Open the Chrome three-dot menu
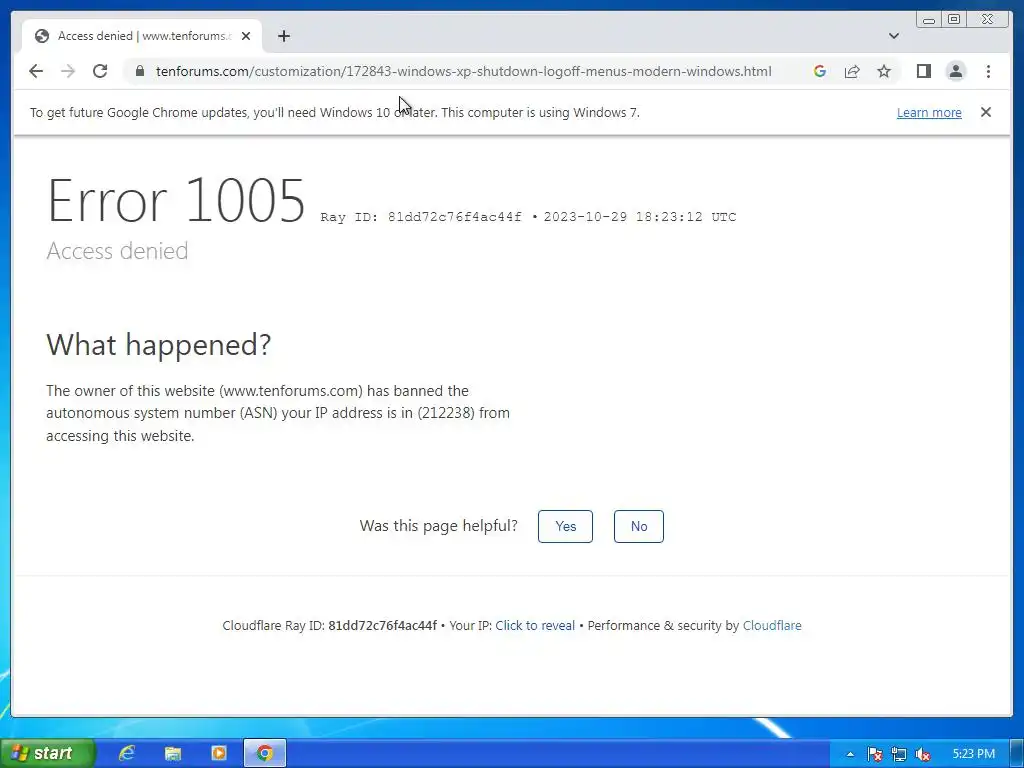The image size is (1024, 768). (988, 71)
